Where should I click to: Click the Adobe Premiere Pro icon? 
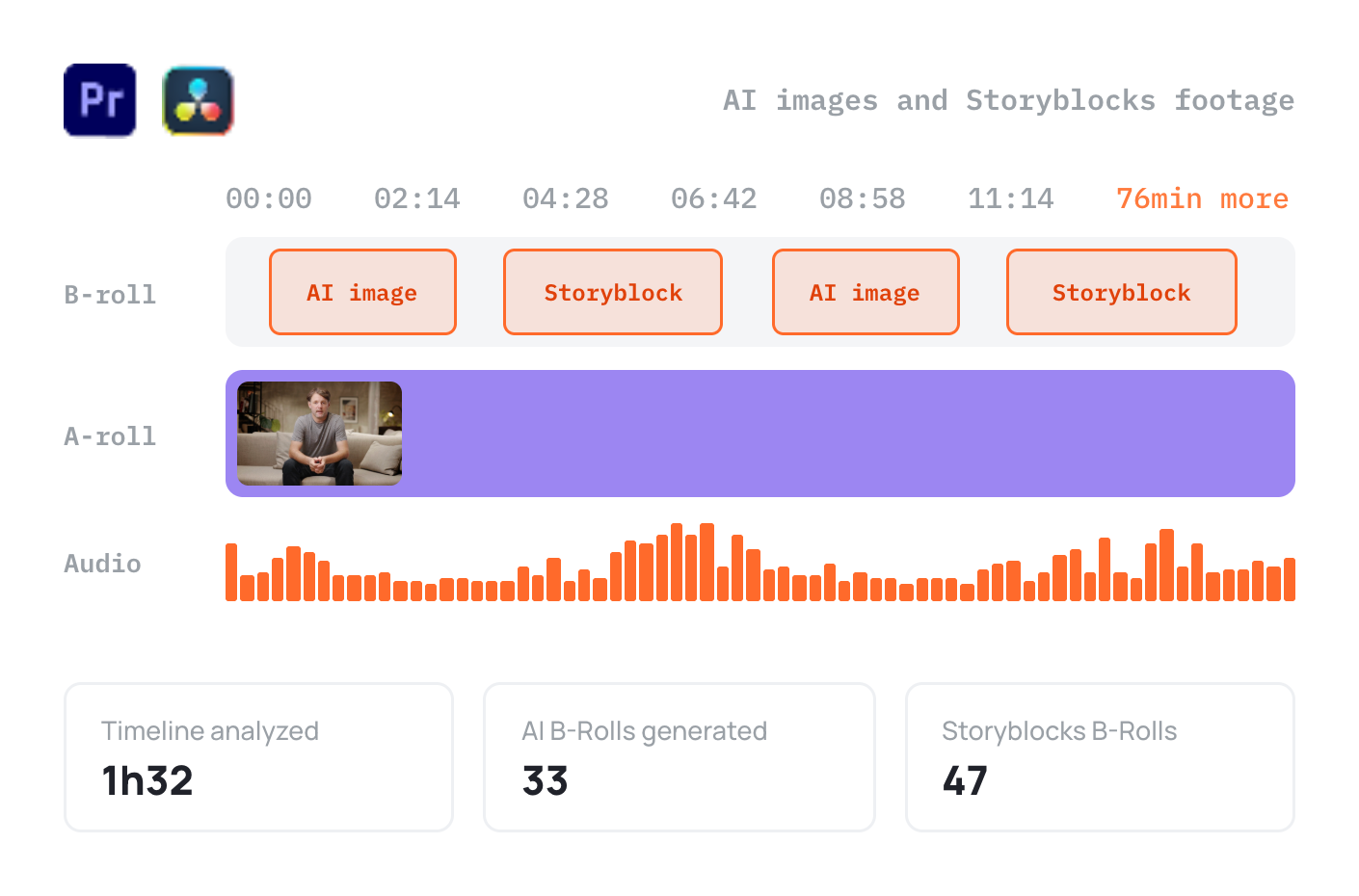[100, 100]
